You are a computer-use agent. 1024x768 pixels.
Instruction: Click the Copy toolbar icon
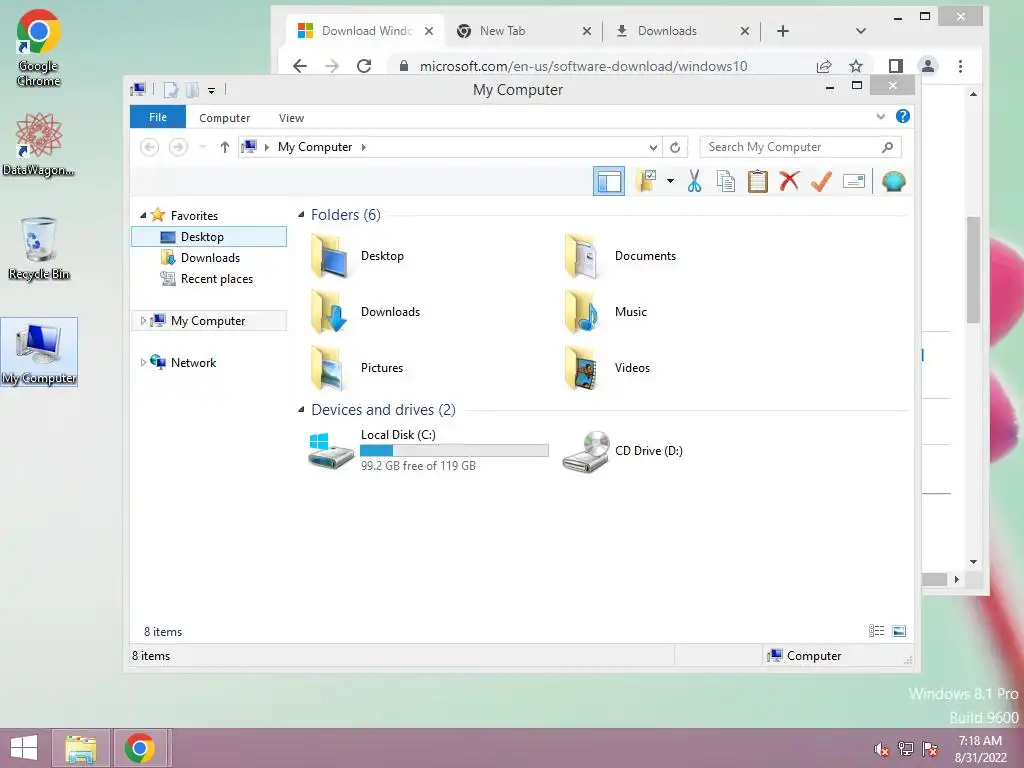tap(726, 181)
